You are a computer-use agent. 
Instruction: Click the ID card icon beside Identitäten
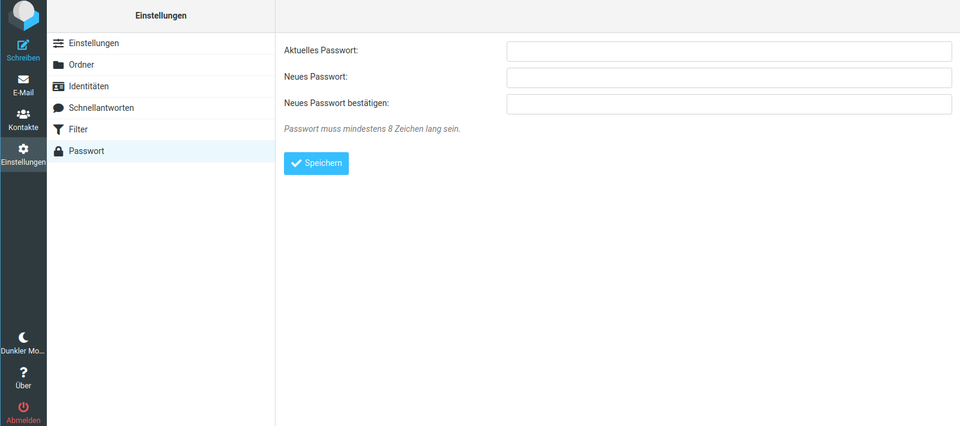coord(58,87)
